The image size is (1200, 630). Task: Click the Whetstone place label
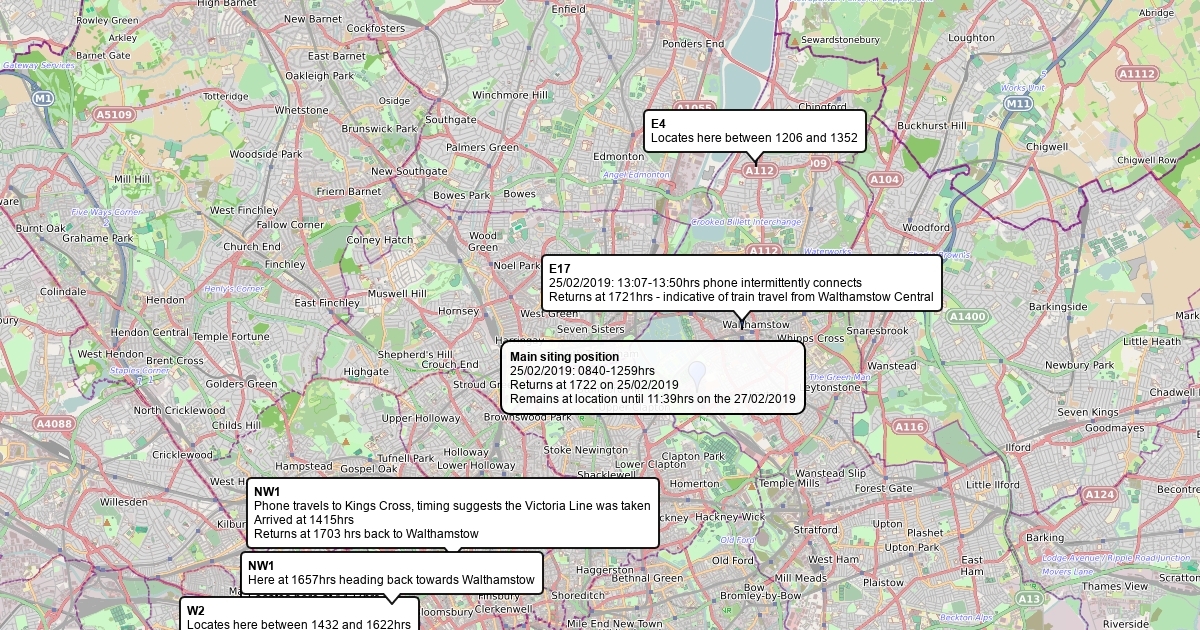(302, 110)
